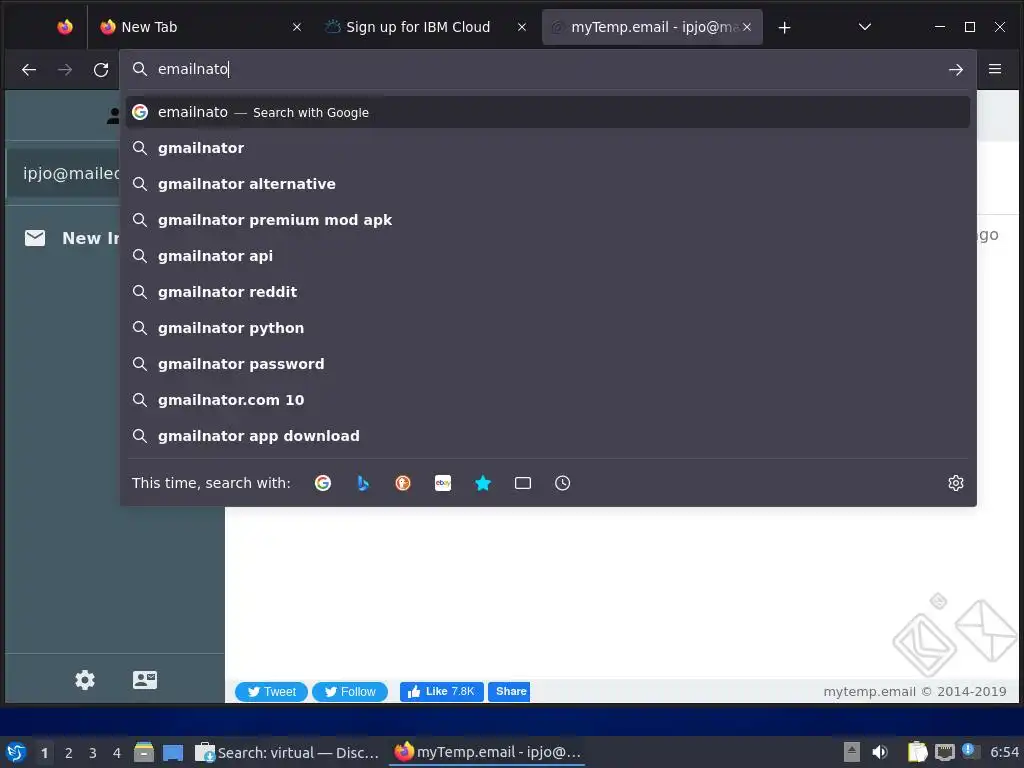Search open tabs with the tab icon

(x=522, y=483)
